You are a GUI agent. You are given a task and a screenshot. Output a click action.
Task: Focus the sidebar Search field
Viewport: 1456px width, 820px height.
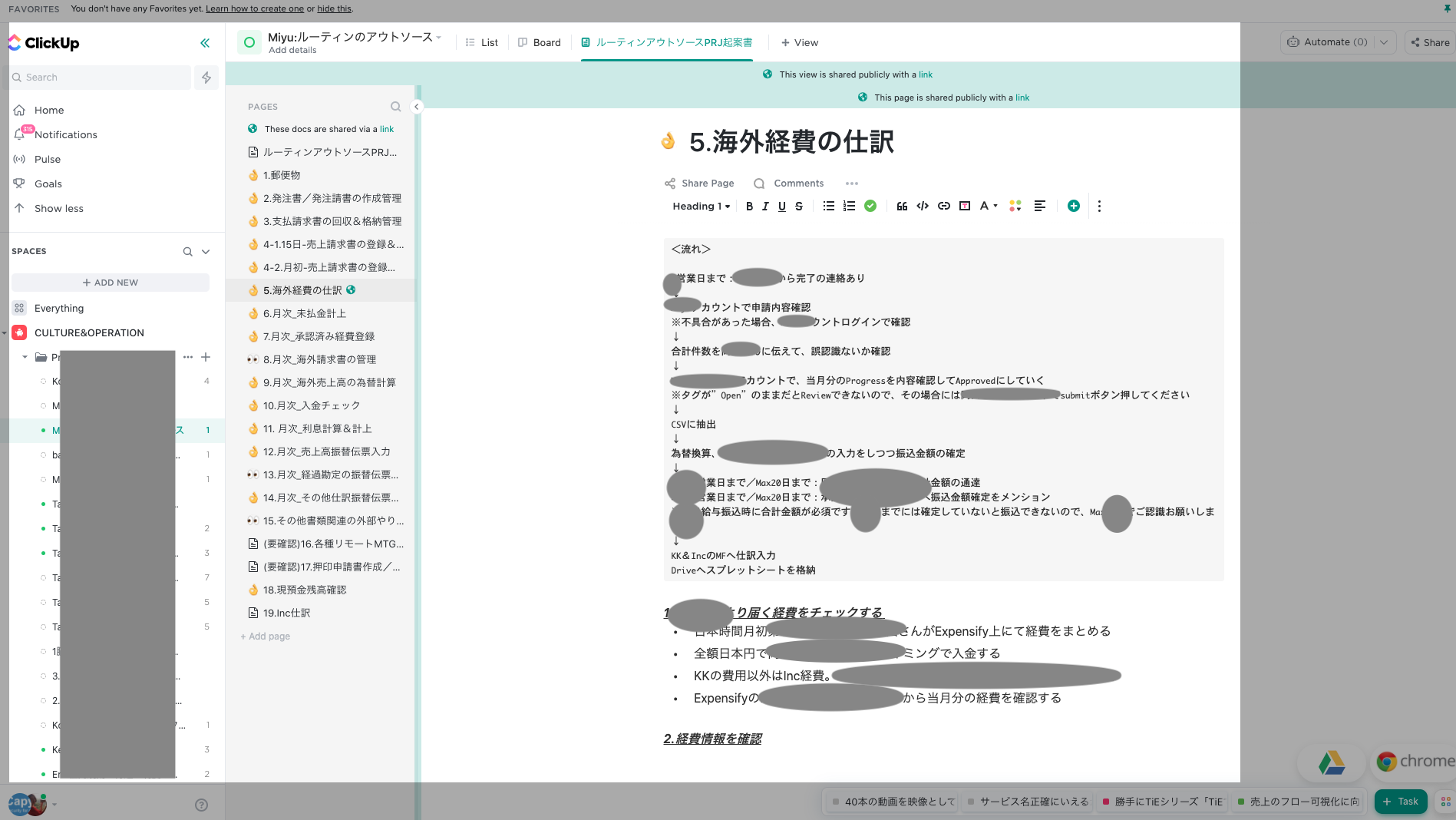tap(101, 78)
